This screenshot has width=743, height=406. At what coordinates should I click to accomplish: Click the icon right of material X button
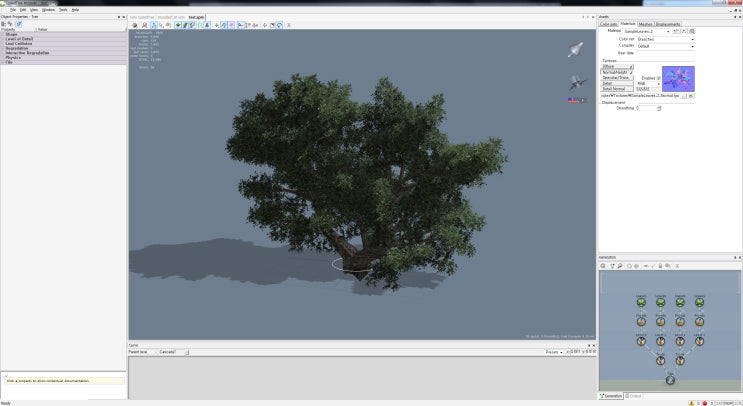(692, 31)
